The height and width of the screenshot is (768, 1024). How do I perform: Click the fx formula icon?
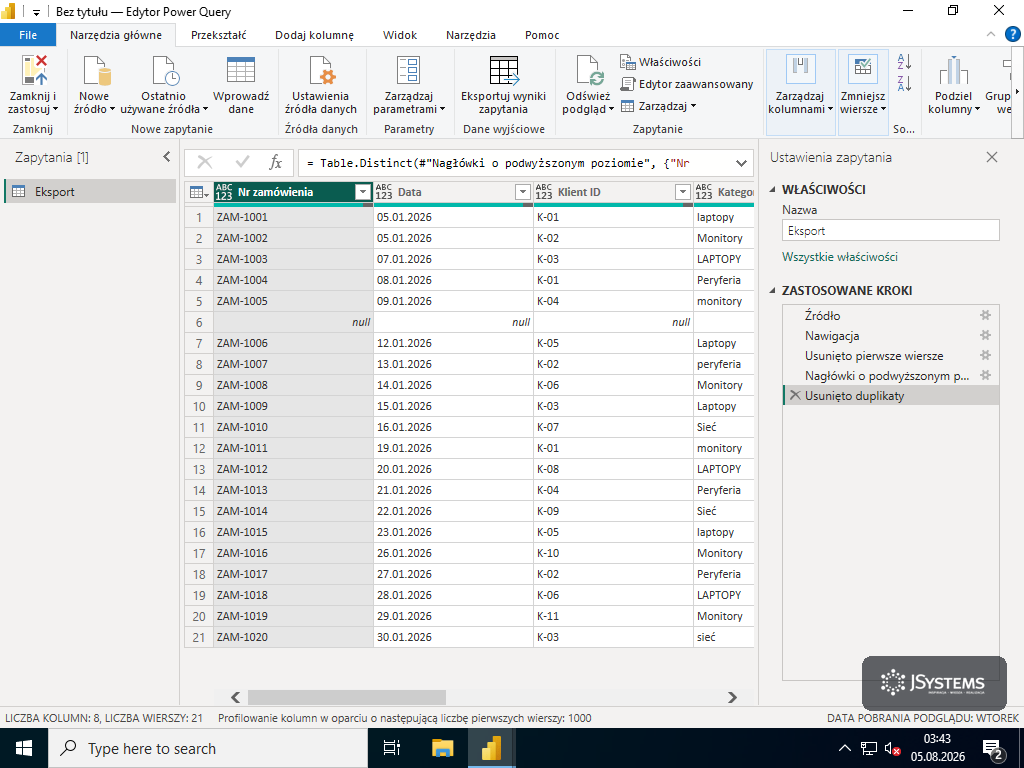[x=276, y=163]
